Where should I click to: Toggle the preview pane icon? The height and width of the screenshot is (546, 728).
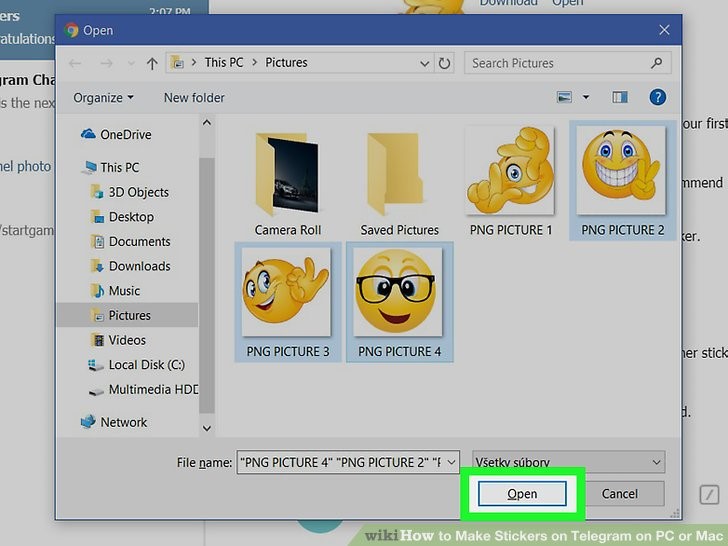coord(620,97)
